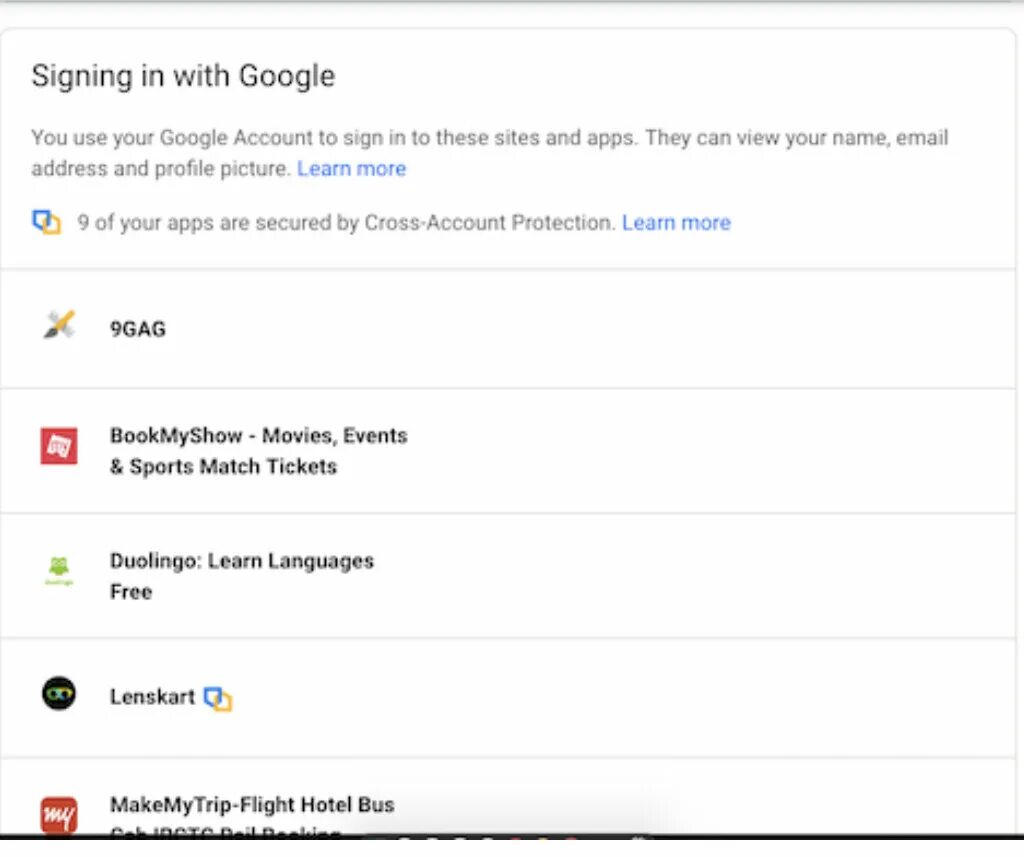
Task: Click the red BookMyShow app icon
Action: coord(59,446)
